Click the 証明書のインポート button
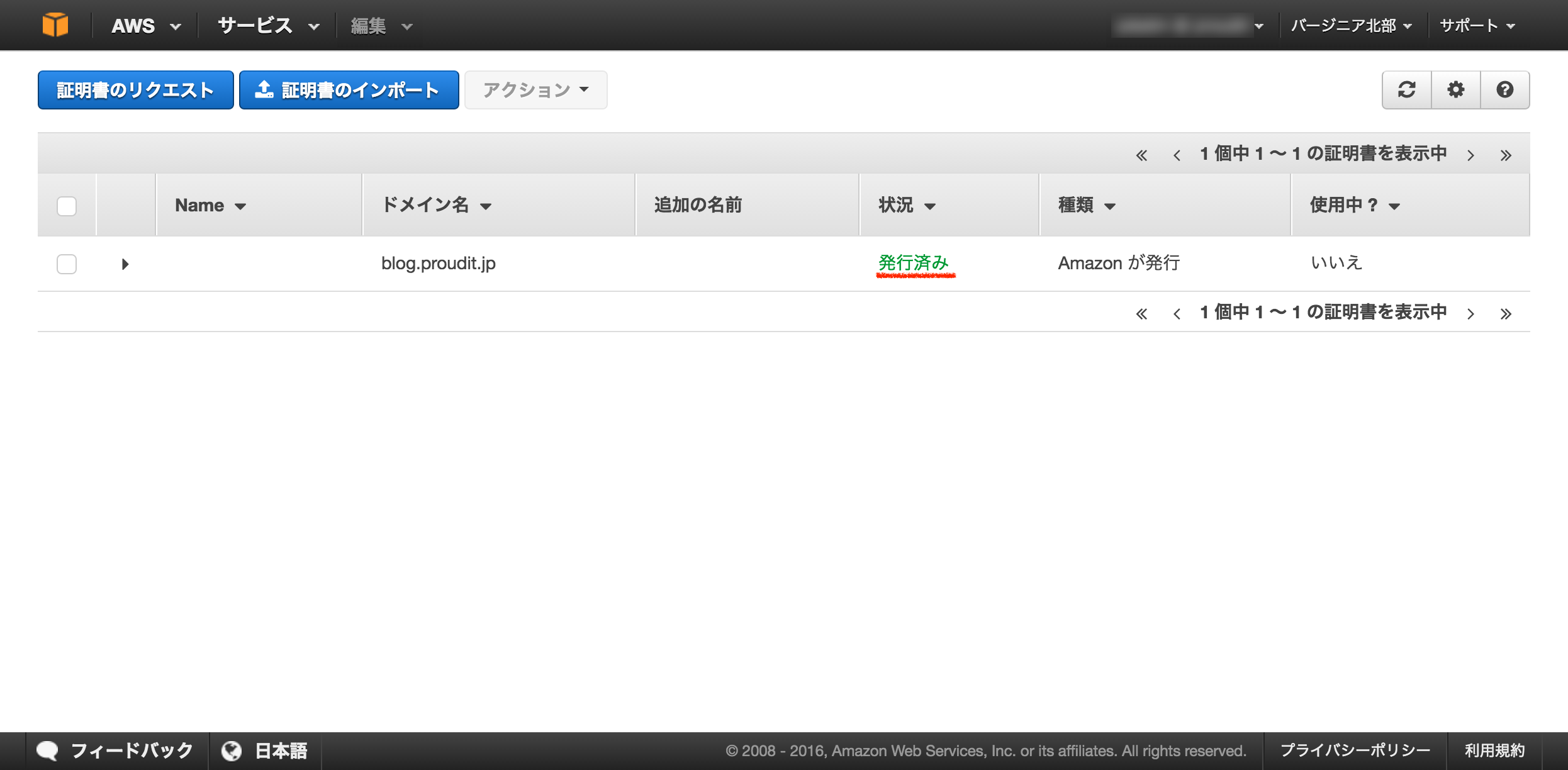This screenshot has width=1568, height=770. [349, 90]
